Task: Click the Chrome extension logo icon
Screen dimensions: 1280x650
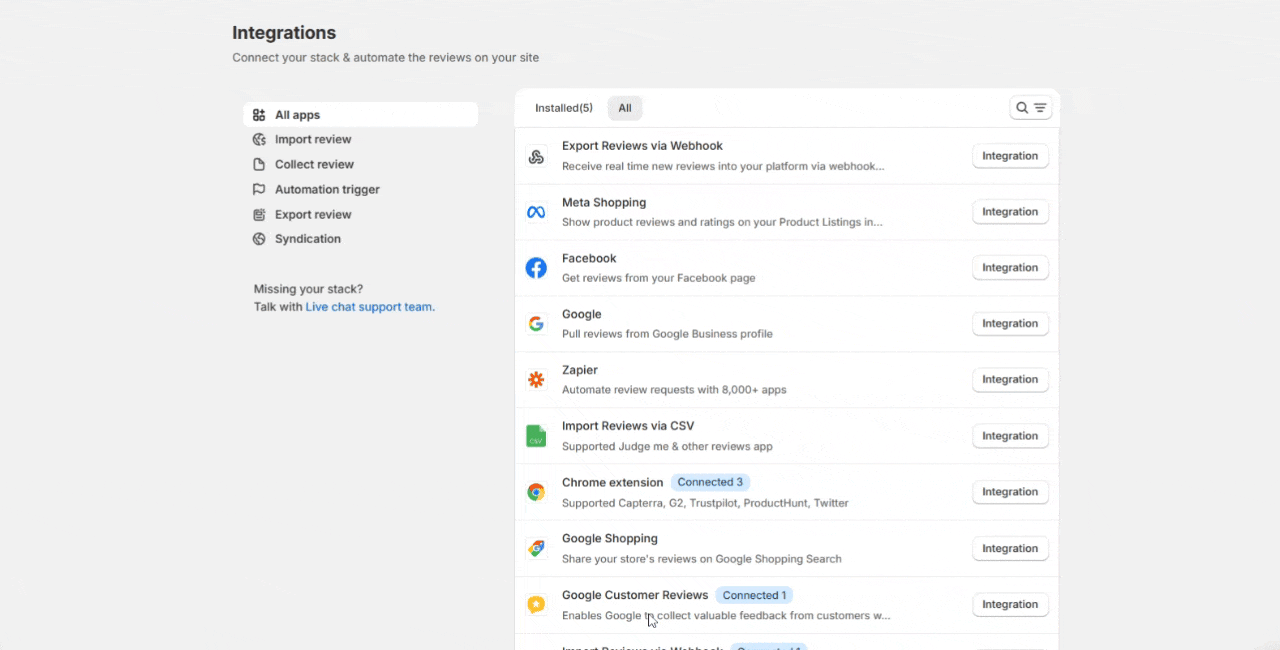Action: [x=536, y=492]
